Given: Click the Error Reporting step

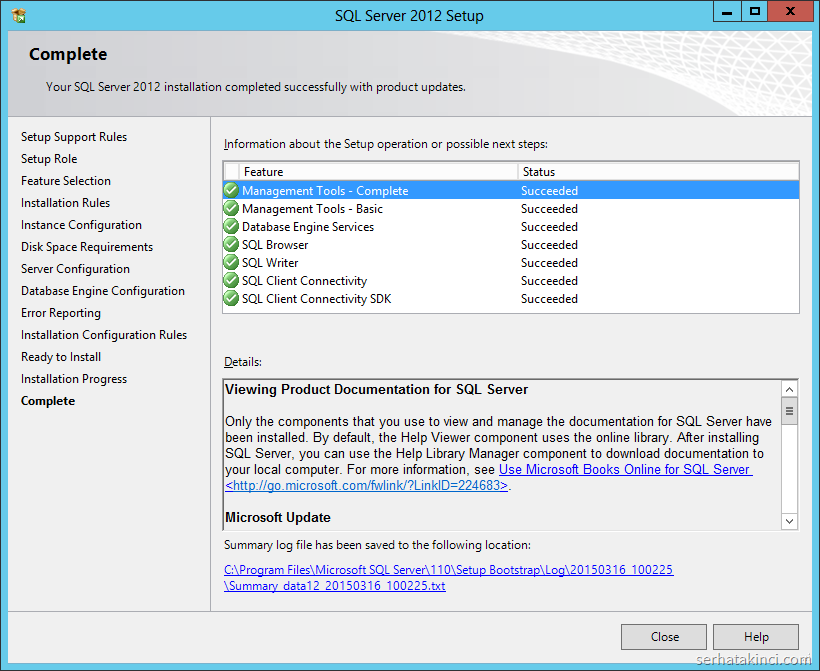Looking at the screenshot, I should [61, 312].
